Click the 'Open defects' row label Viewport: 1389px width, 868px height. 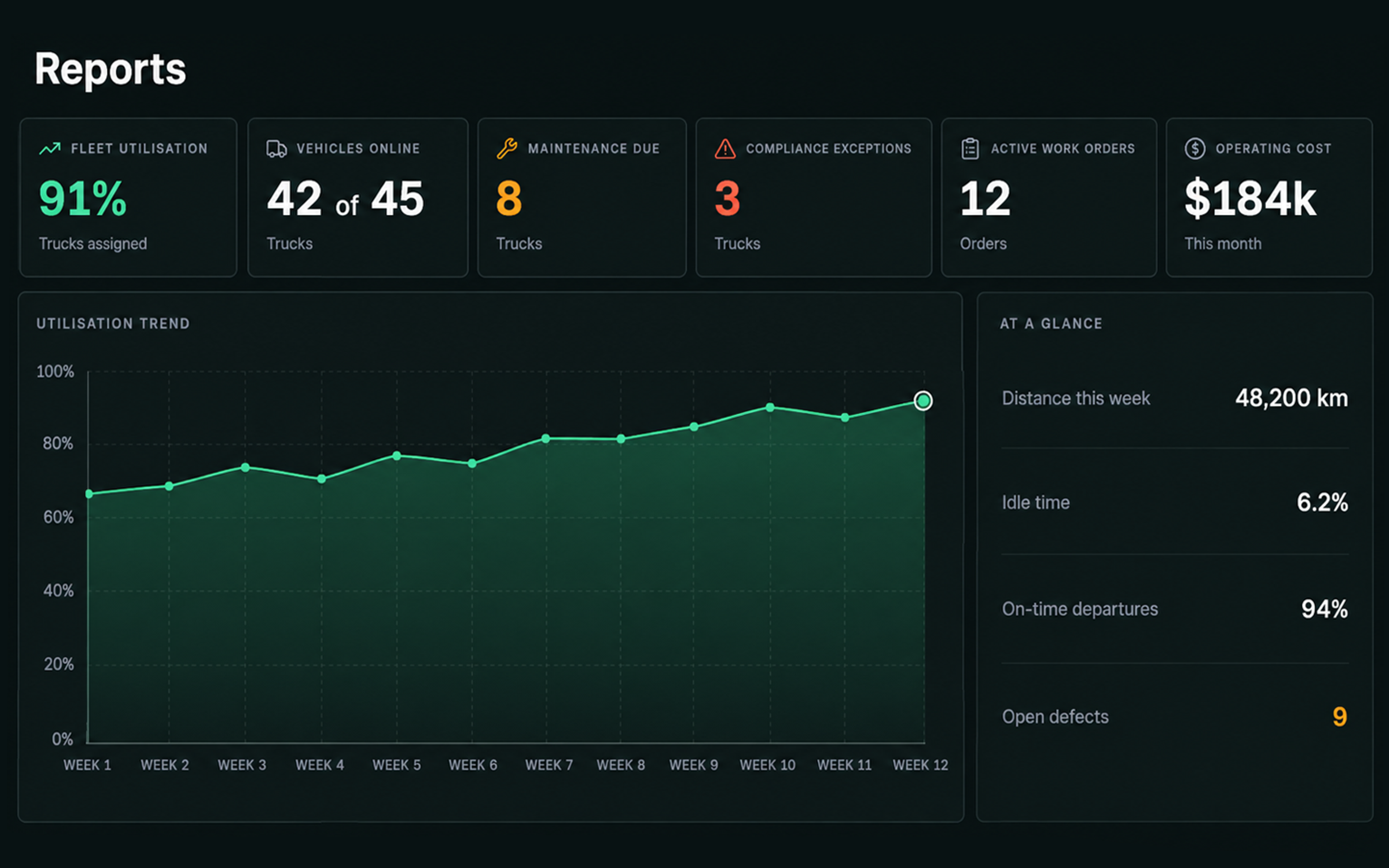click(1055, 717)
